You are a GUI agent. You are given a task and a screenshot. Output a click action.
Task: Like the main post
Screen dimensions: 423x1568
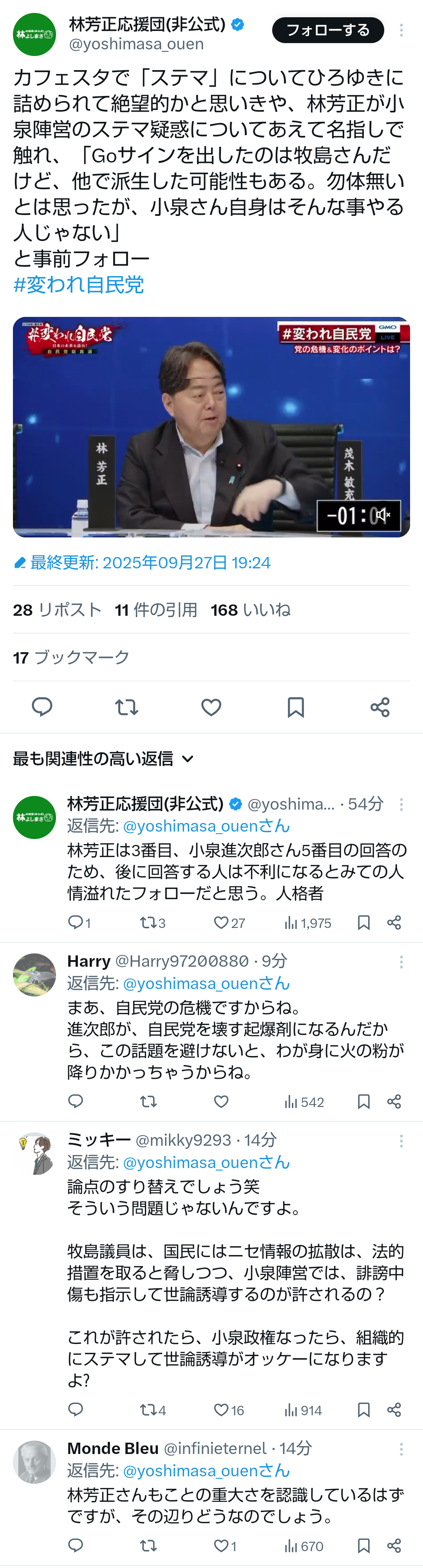tap(211, 707)
